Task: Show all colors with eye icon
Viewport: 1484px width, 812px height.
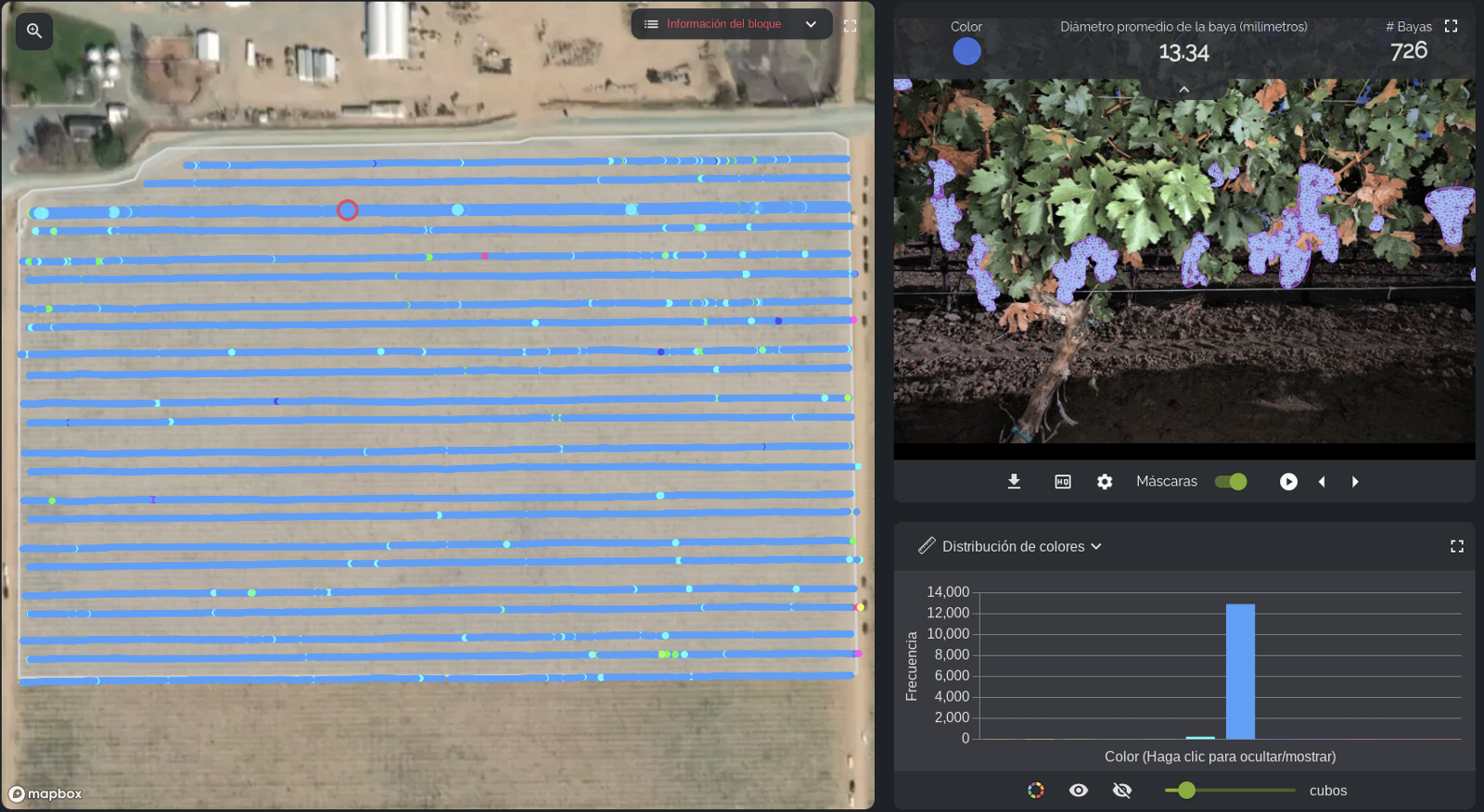Action: point(1078,790)
